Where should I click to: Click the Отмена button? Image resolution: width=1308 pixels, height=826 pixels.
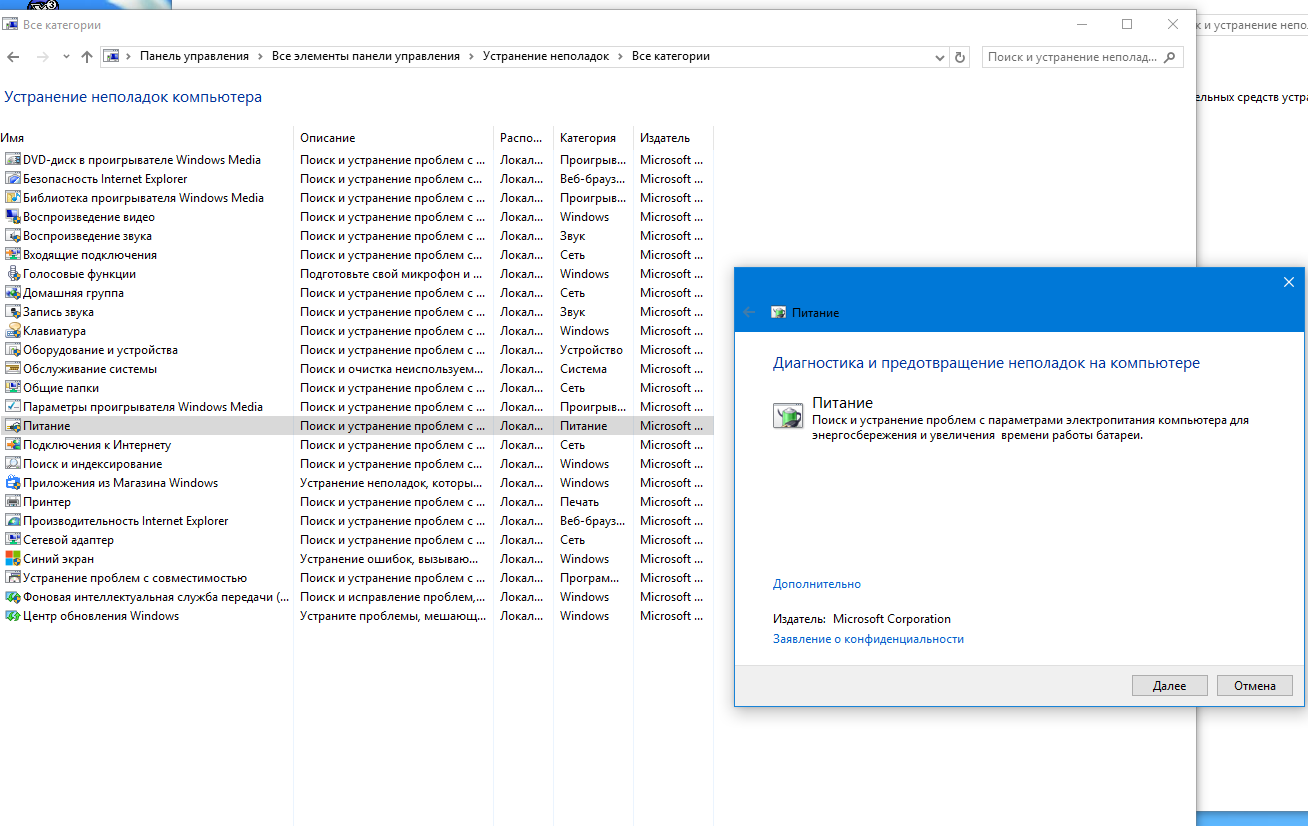(1254, 686)
